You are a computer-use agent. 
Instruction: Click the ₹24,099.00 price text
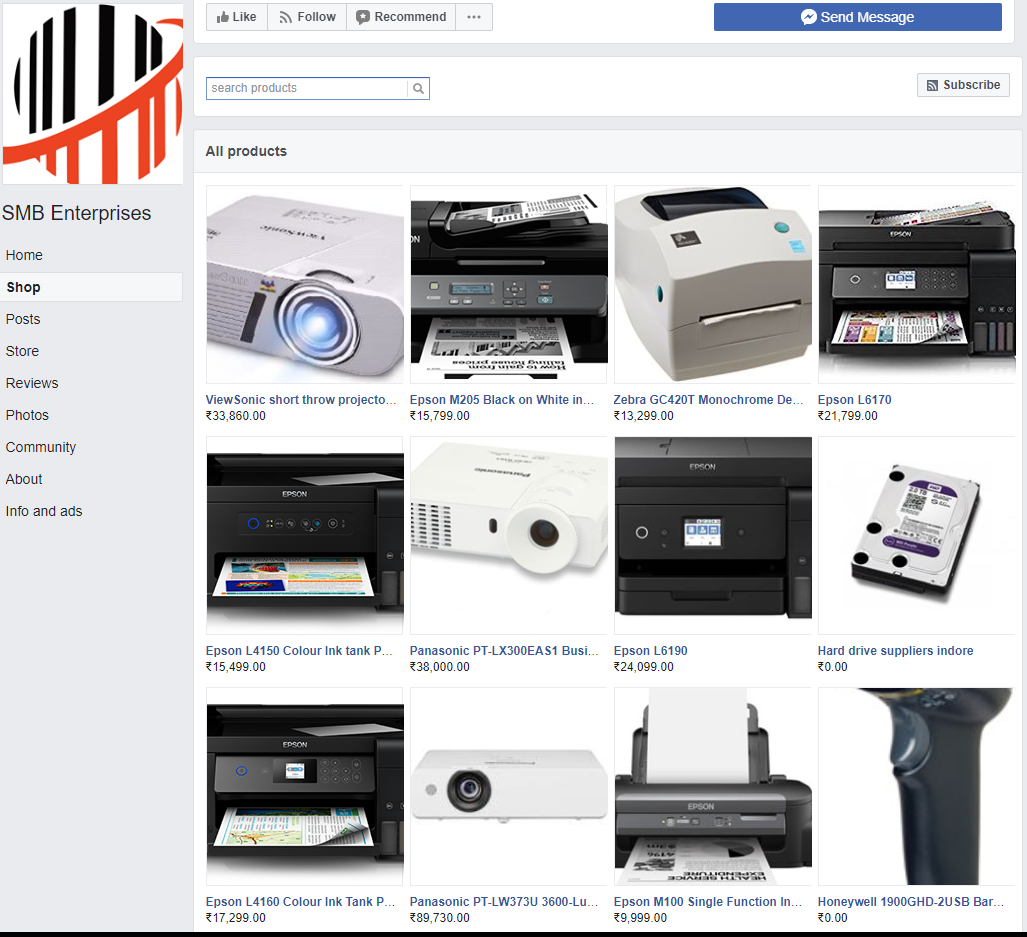644,667
